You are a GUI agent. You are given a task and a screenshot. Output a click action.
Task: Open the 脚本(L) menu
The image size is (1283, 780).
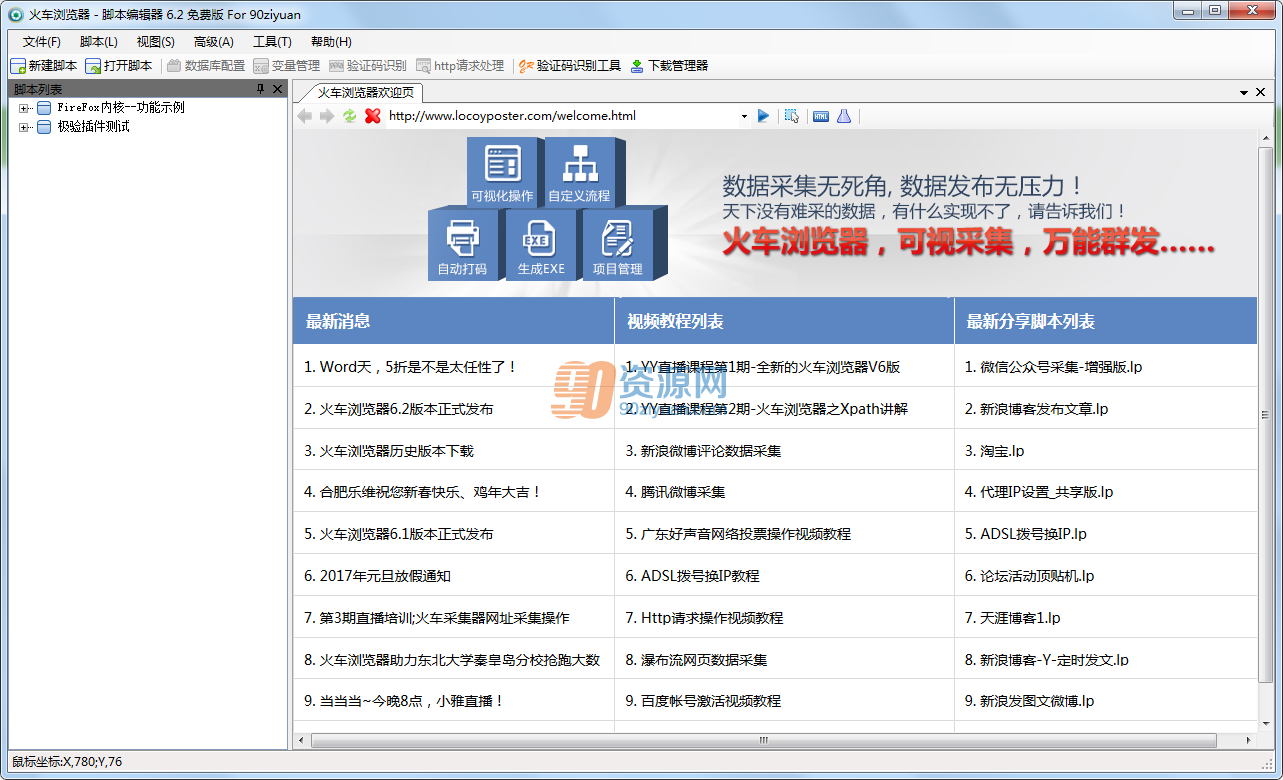point(99,42)
